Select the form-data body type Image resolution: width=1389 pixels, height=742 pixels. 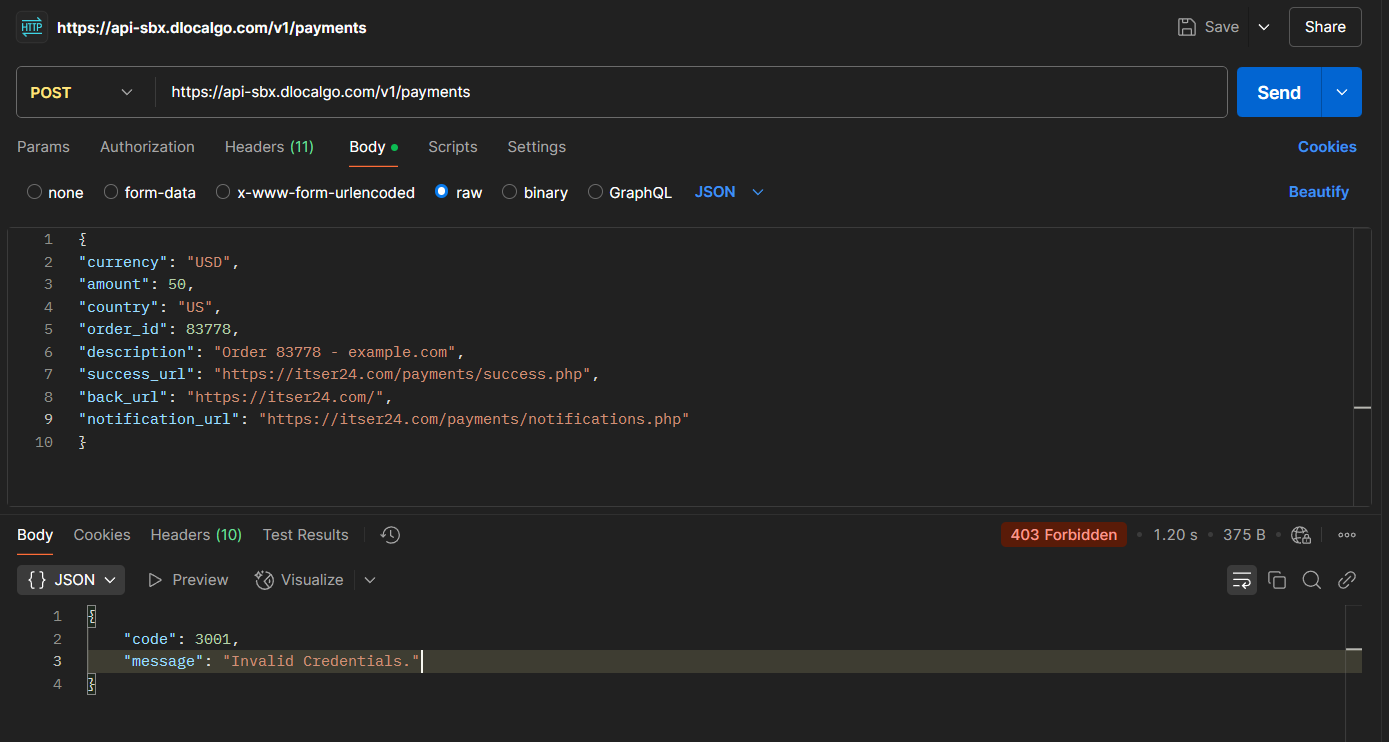tap(111, 192)
